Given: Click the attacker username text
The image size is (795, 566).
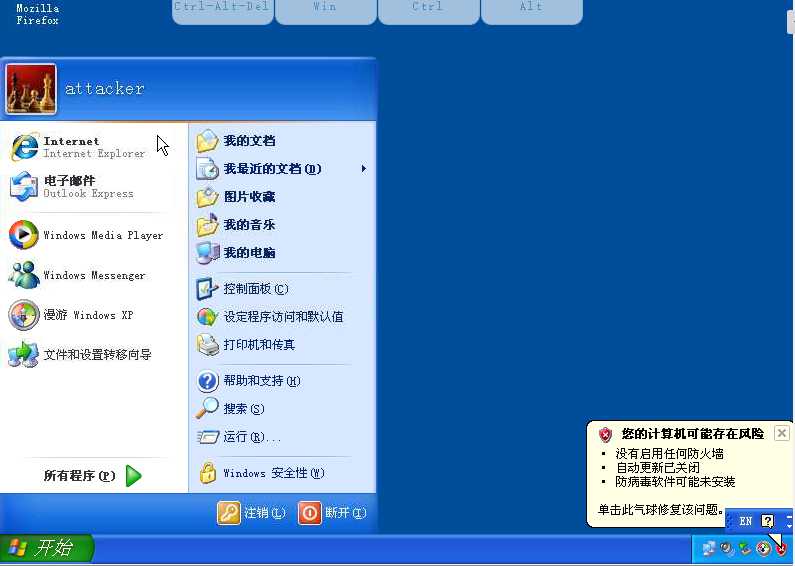Looking at the screenshot, I should [x=104, y=89].
